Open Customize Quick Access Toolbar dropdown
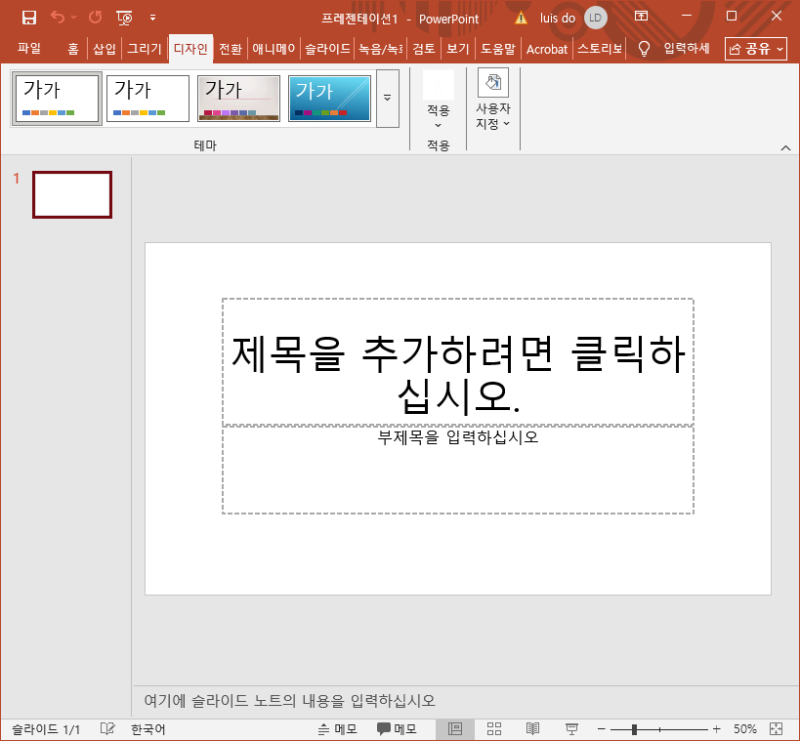The height and width of the screenshot is (741, 800). (x=153, y=17)
